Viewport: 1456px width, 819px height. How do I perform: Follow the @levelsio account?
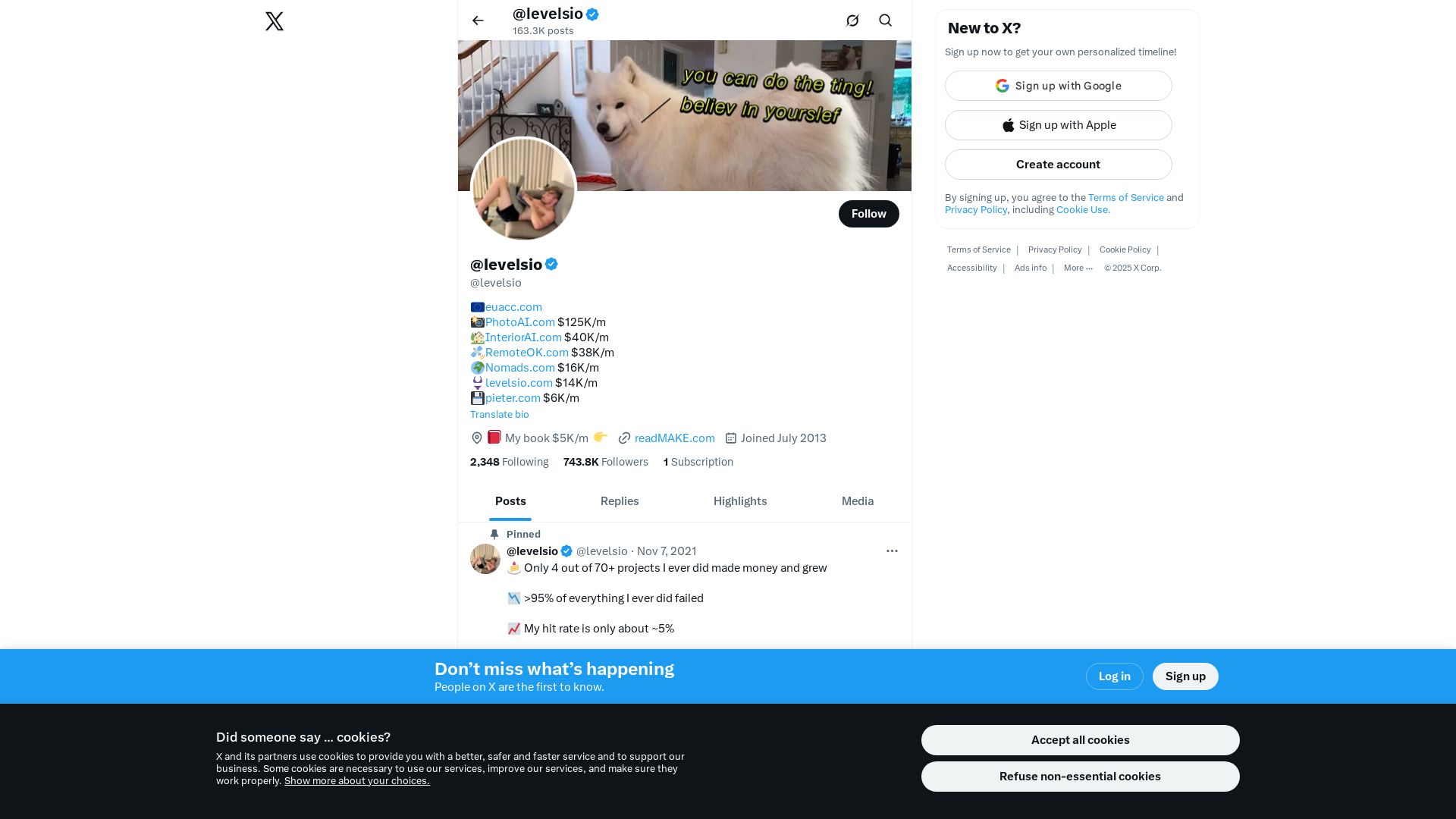point(868,214)
